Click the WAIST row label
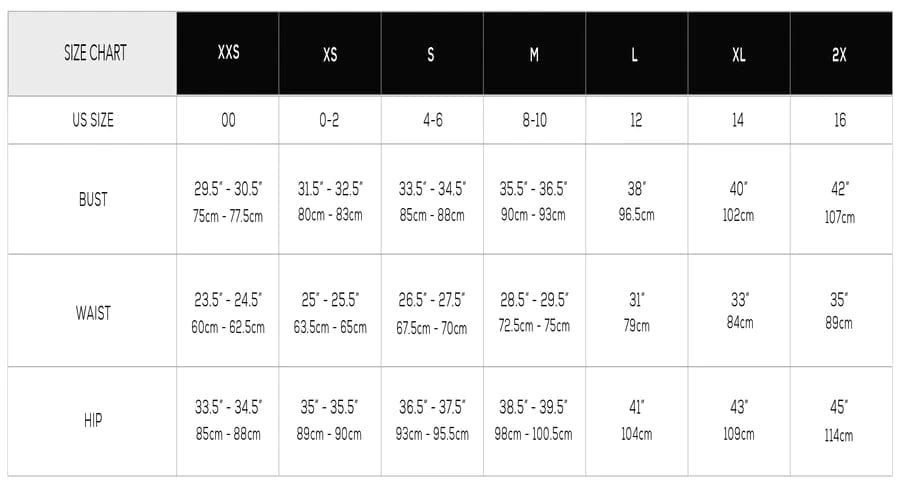 92,313
